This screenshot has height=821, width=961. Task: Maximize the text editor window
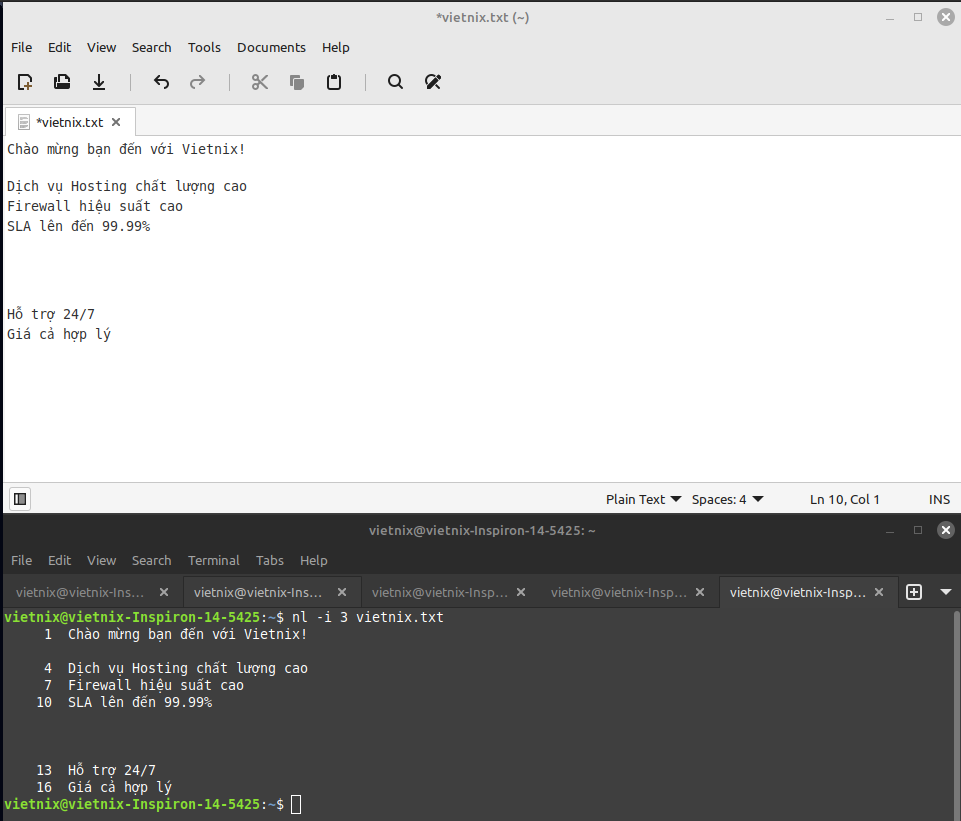point(917,17)
